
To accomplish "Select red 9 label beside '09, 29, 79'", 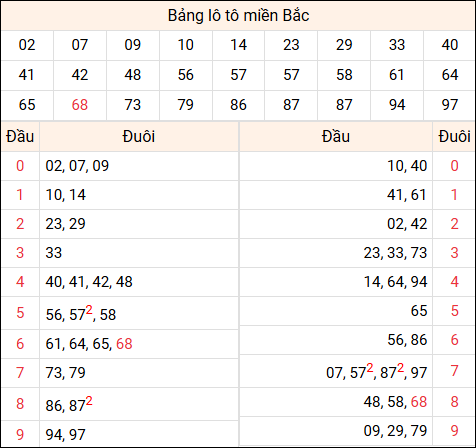I will pyautogui.click(x=454, y=431).
